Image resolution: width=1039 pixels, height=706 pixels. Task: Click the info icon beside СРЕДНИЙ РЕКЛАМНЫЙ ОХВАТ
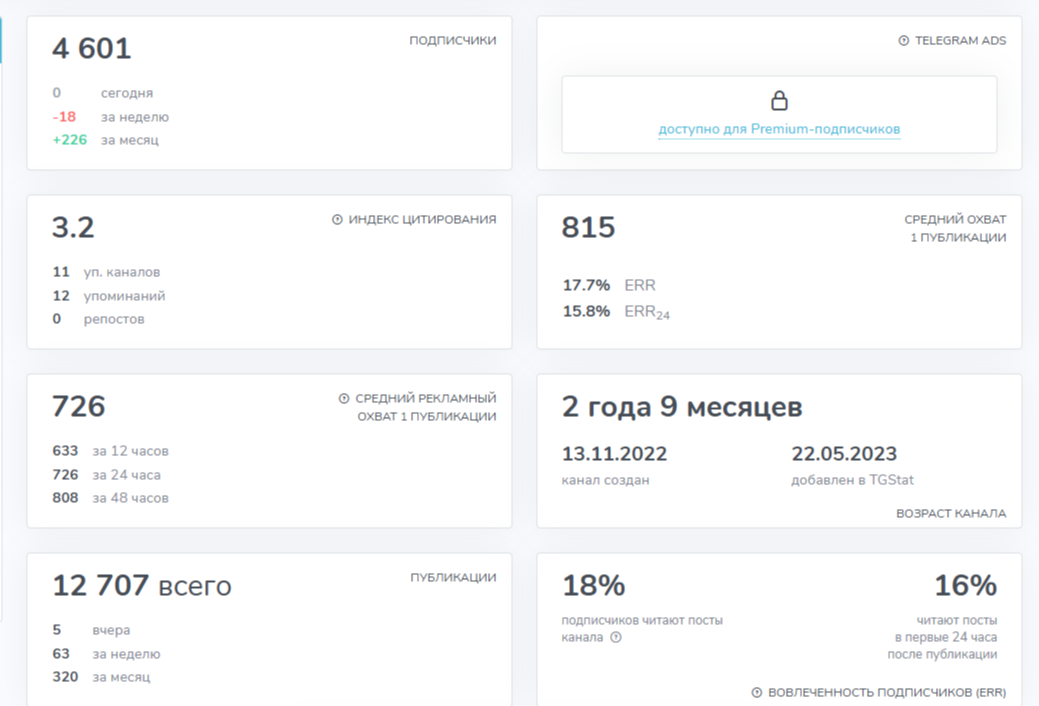click(344, 398)
